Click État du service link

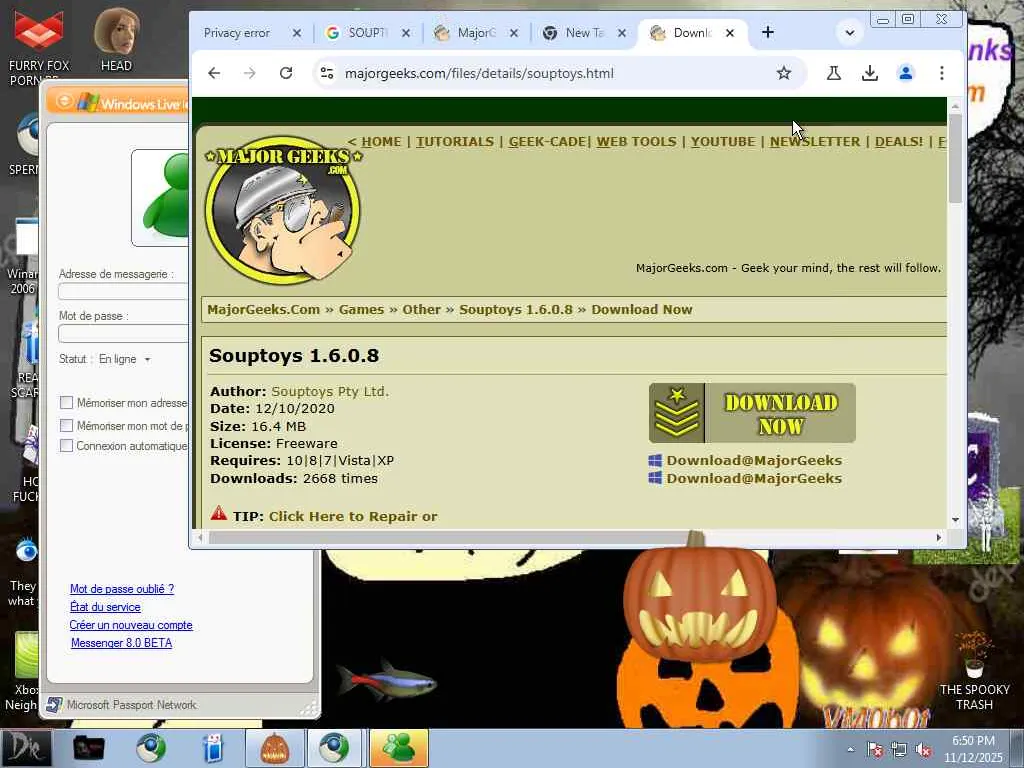tap(105, 607)
